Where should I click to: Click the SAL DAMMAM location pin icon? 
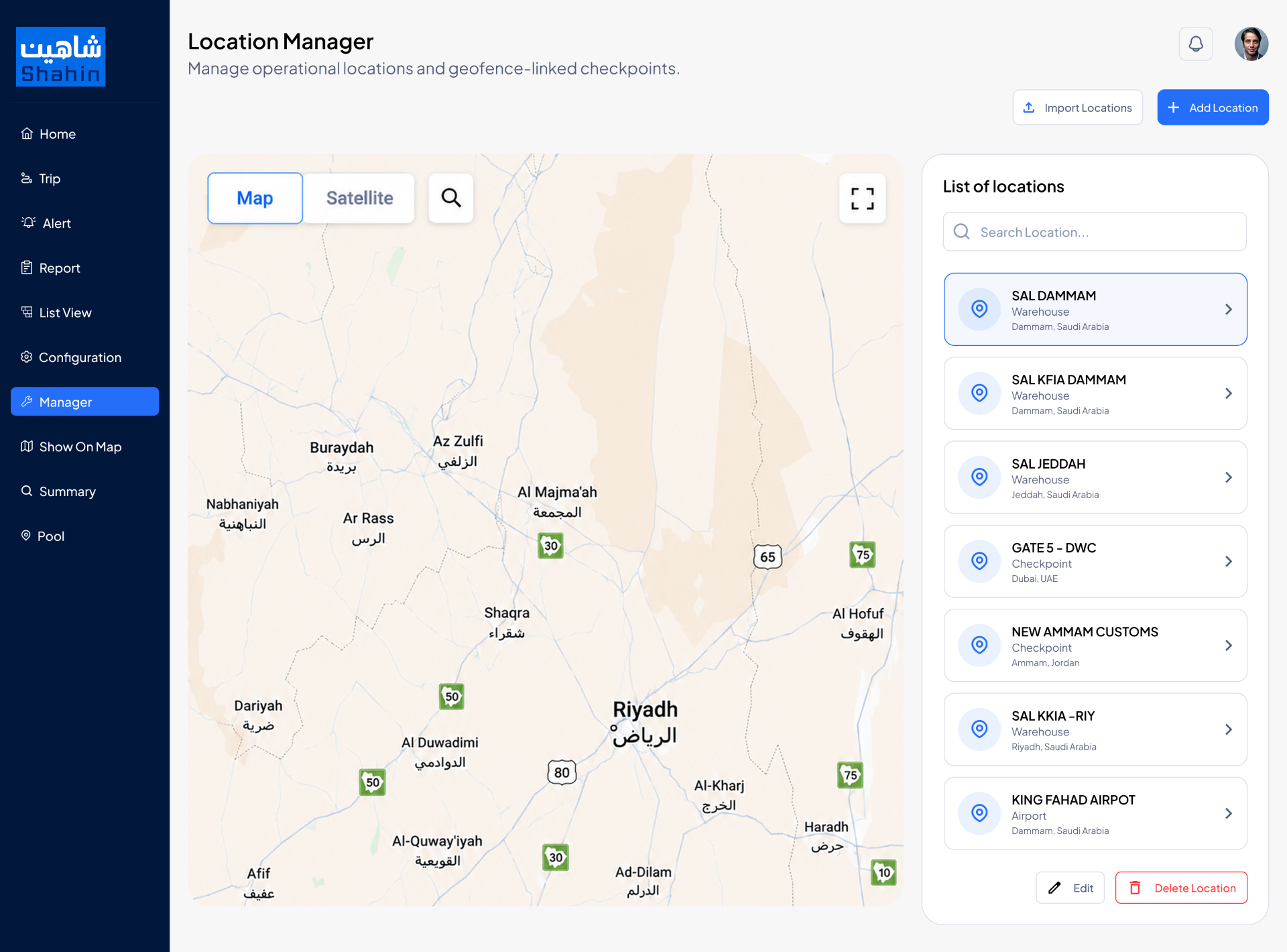click(979, 309)
